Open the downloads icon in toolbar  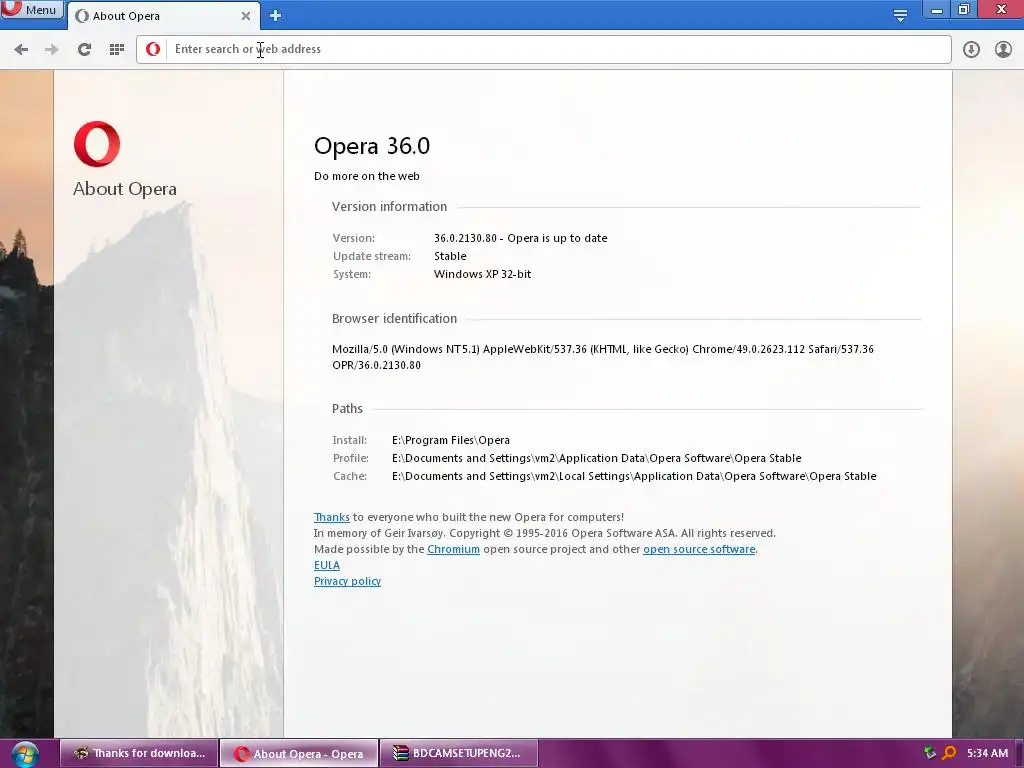point(971,49)
